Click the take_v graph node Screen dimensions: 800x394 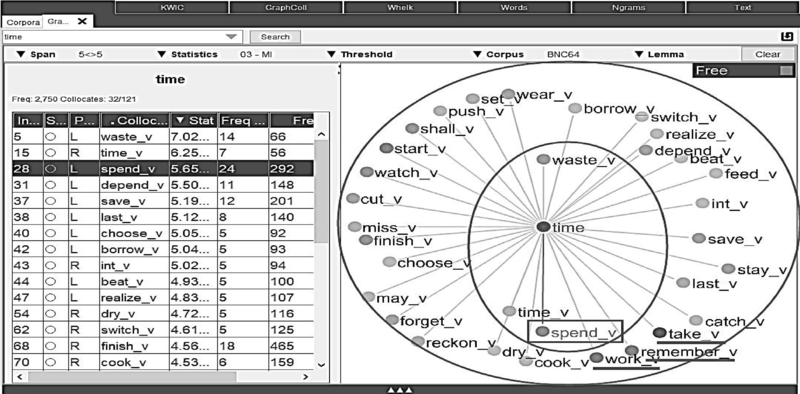coord(660,333)
